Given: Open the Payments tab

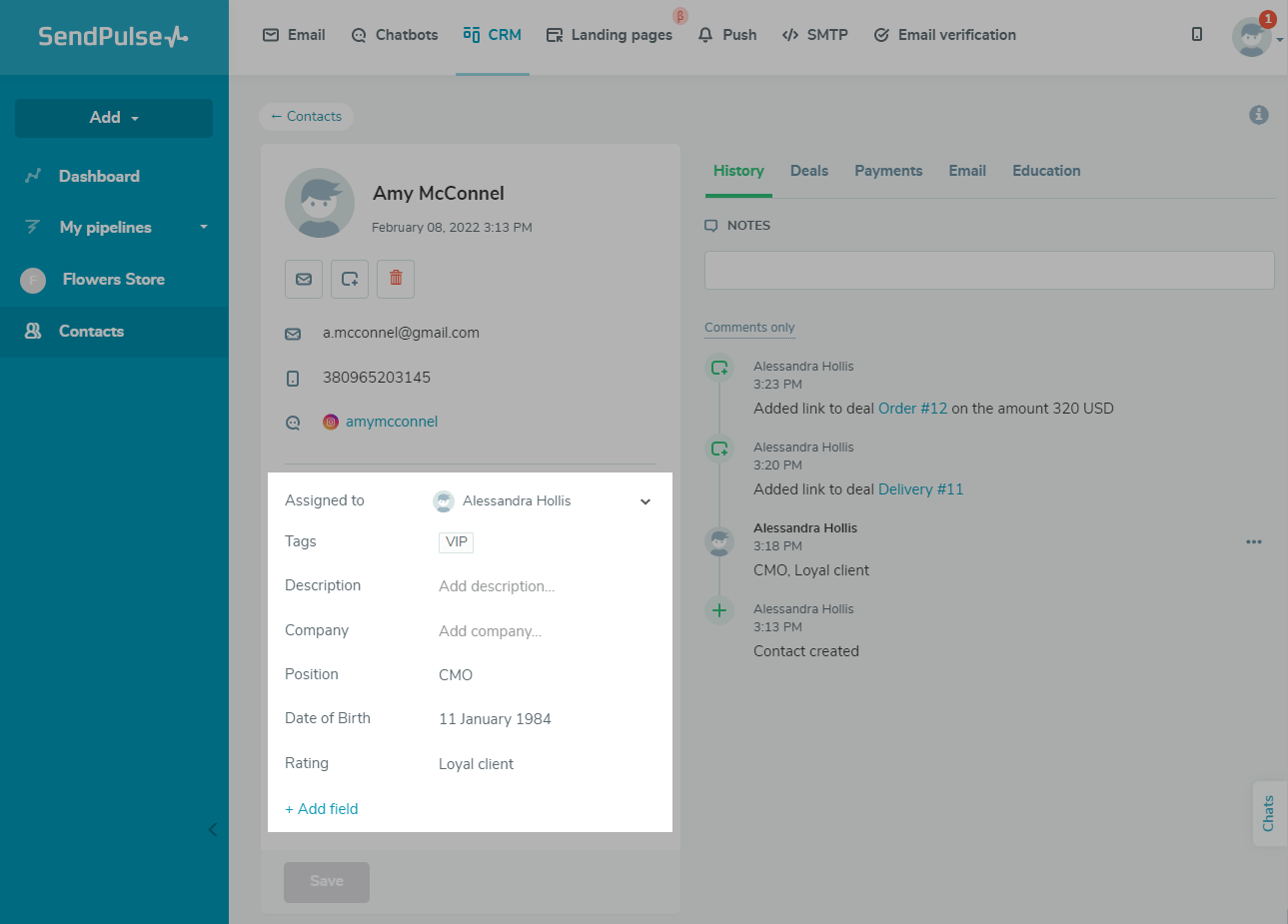Looking at the screenshot, I should 887,171.
